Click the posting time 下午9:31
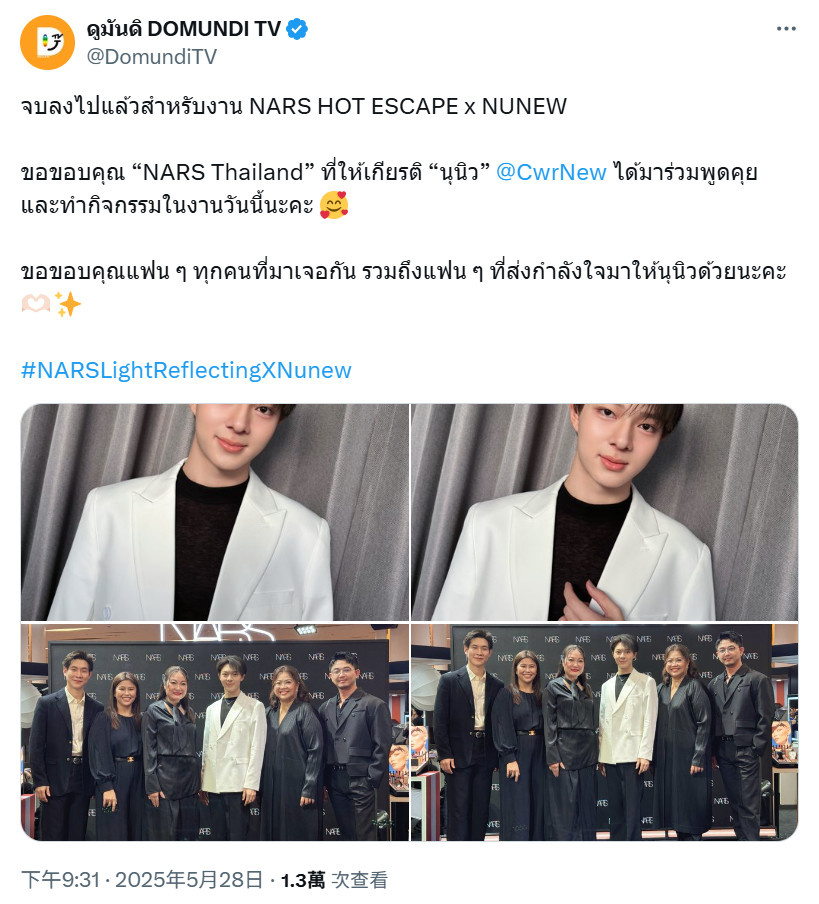Viewport: 819px width, 904px height. point(61,880)
